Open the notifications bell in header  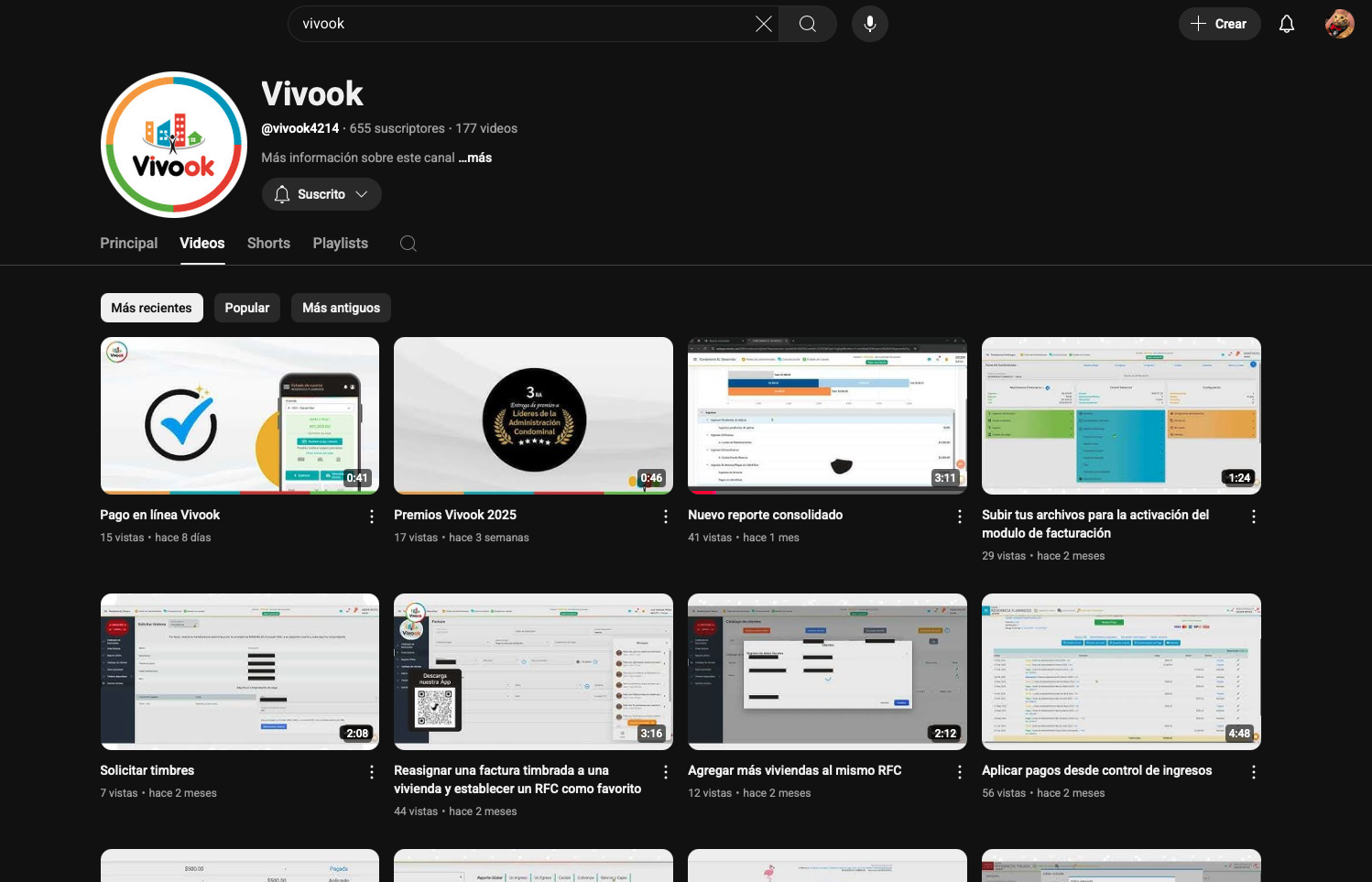(x=1286, y=24)
